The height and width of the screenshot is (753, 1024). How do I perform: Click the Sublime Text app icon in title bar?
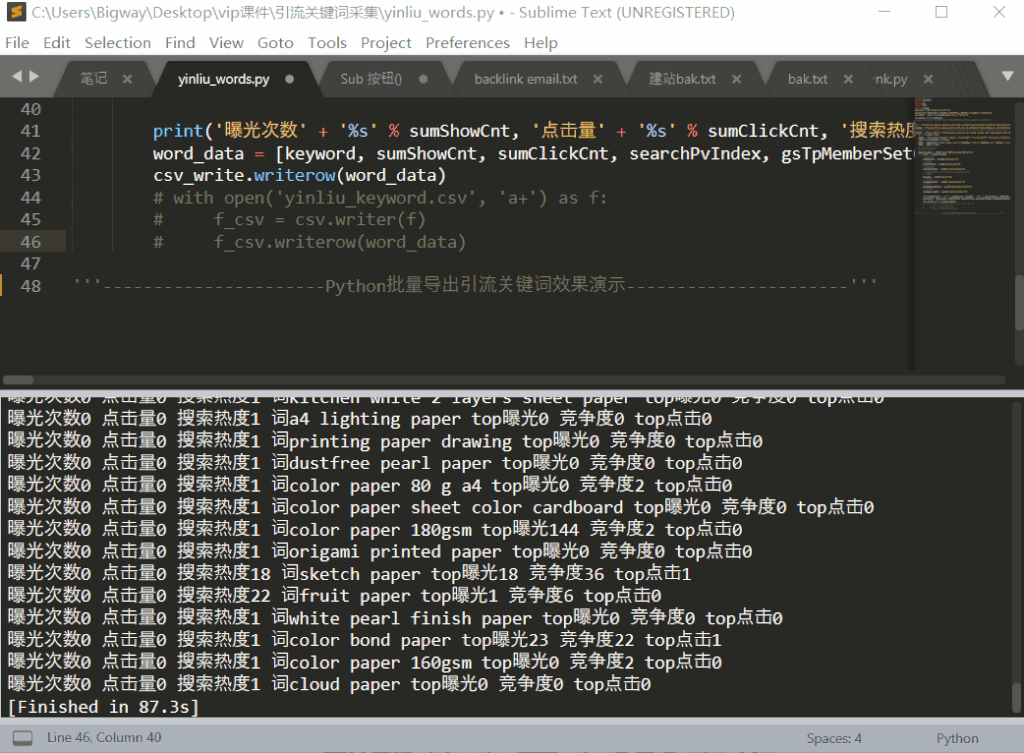coord(16,12)
